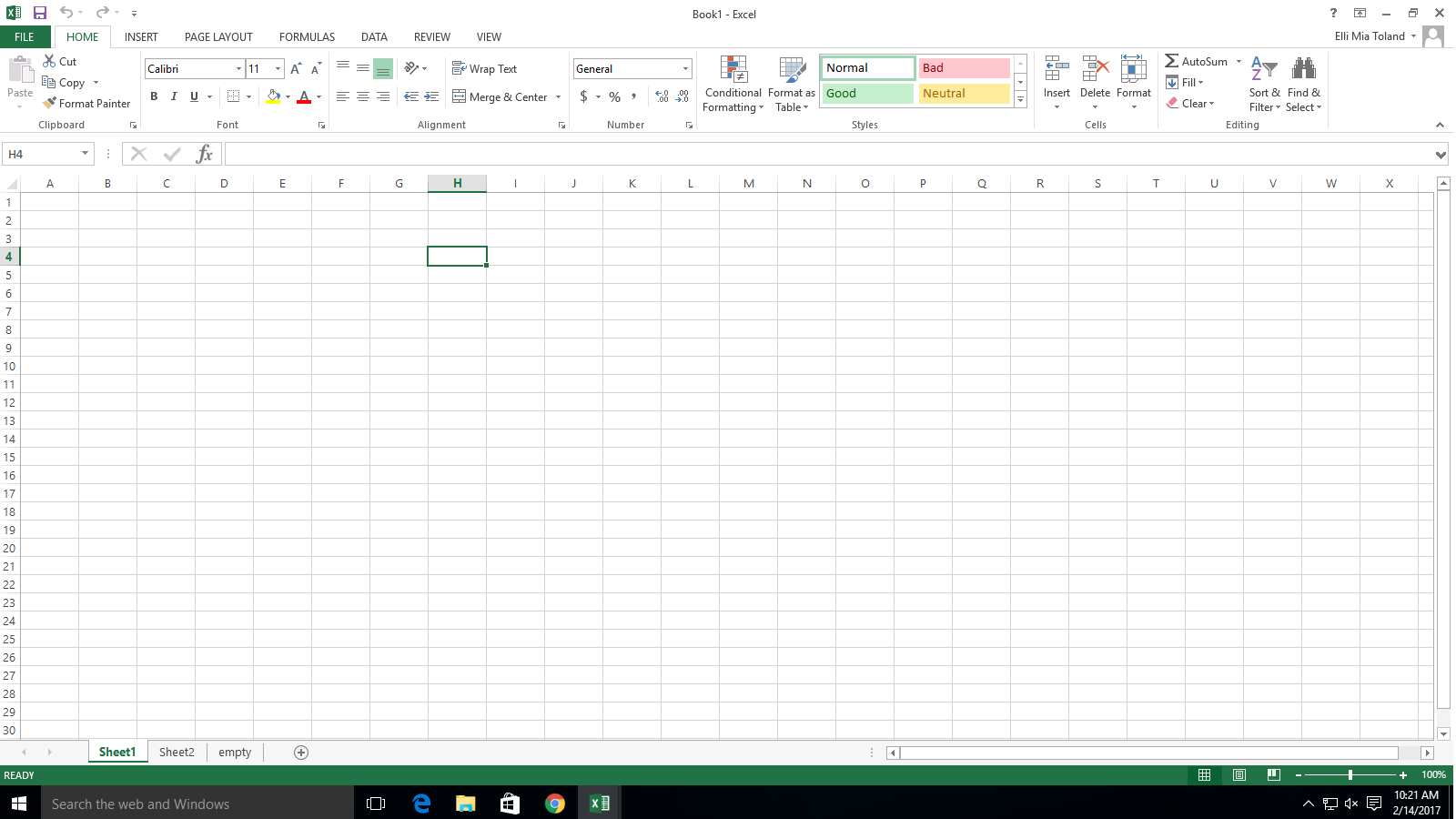Collapse the ribbon

click(1440, 125)
